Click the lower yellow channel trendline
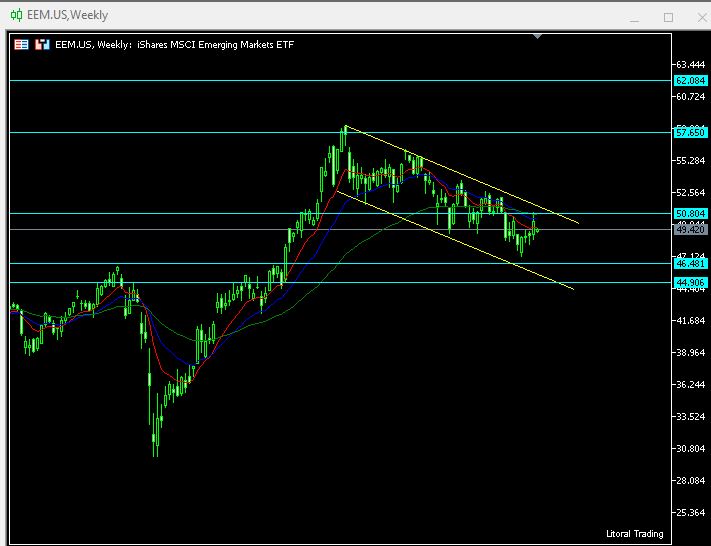 [460, 238]
